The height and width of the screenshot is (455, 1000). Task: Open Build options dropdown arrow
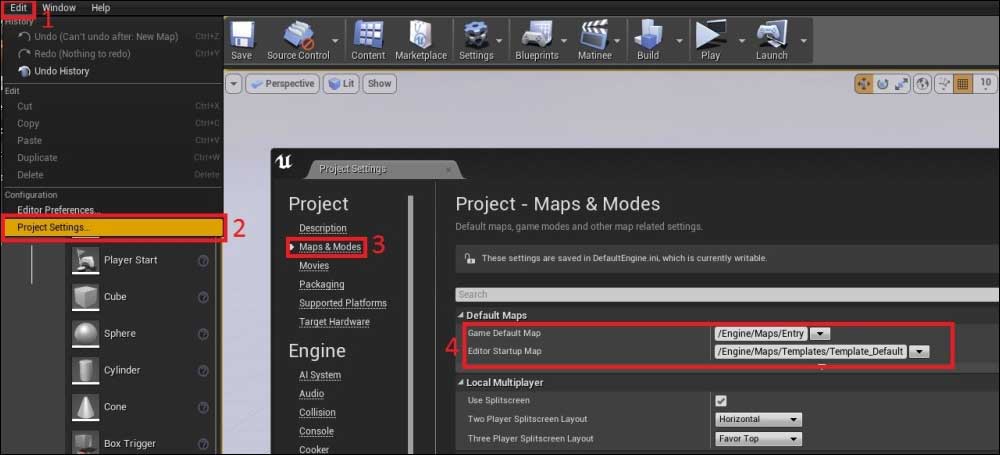[x=679, y=40]
